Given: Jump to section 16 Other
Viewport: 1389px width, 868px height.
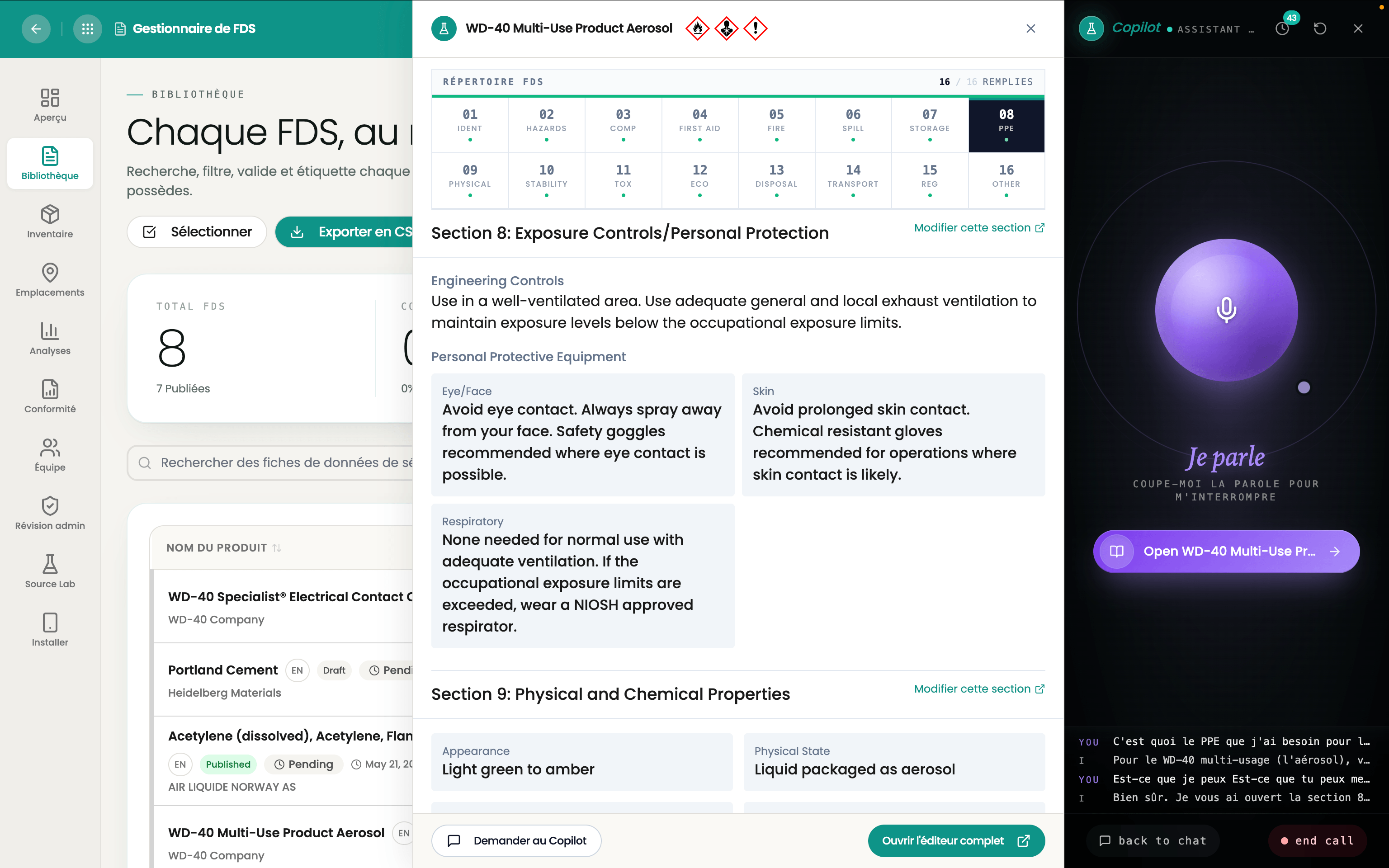Looking at the screenshot, I should tap(1006, 181).
